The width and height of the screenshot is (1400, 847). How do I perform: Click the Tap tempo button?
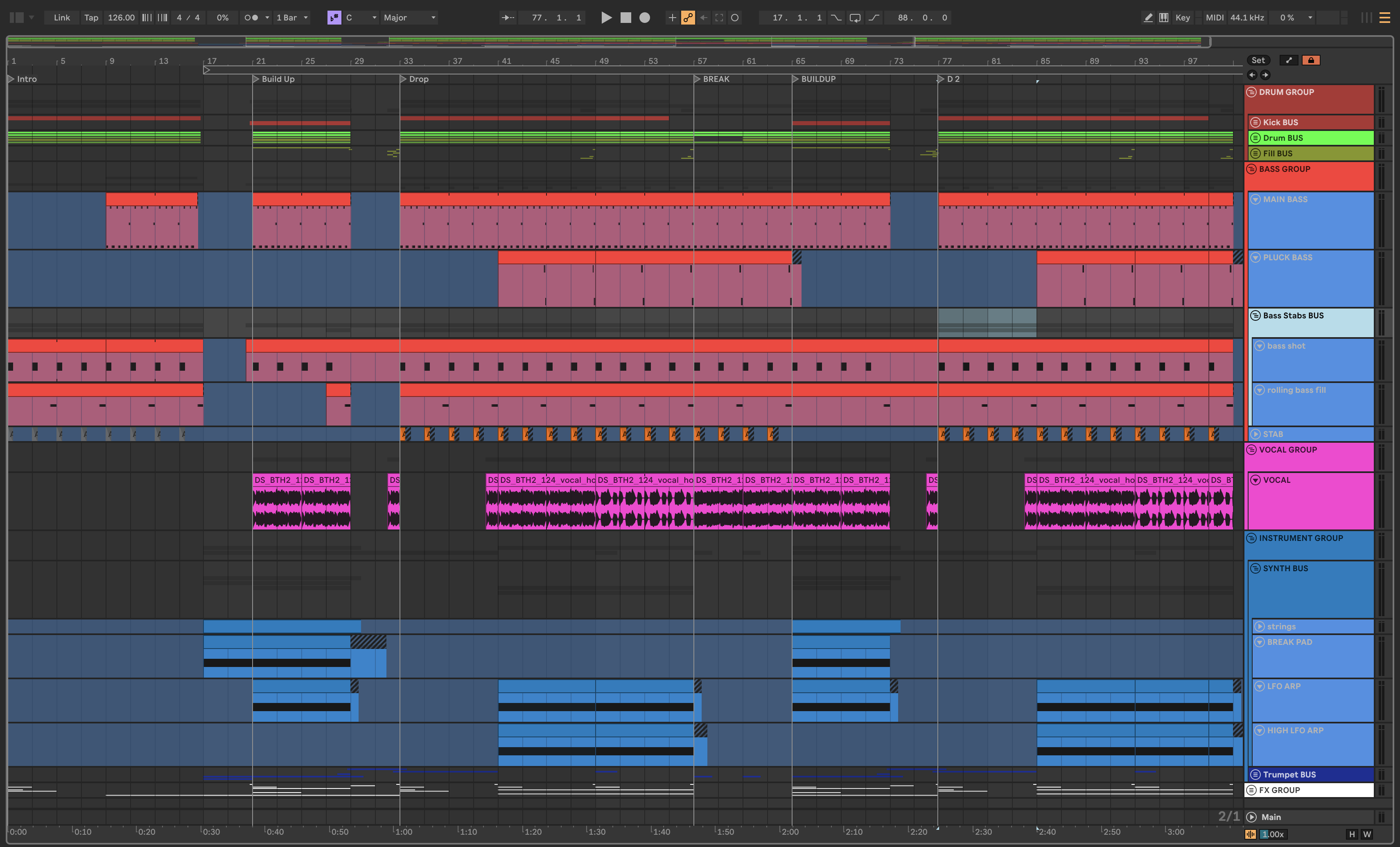tap(91, 18)
